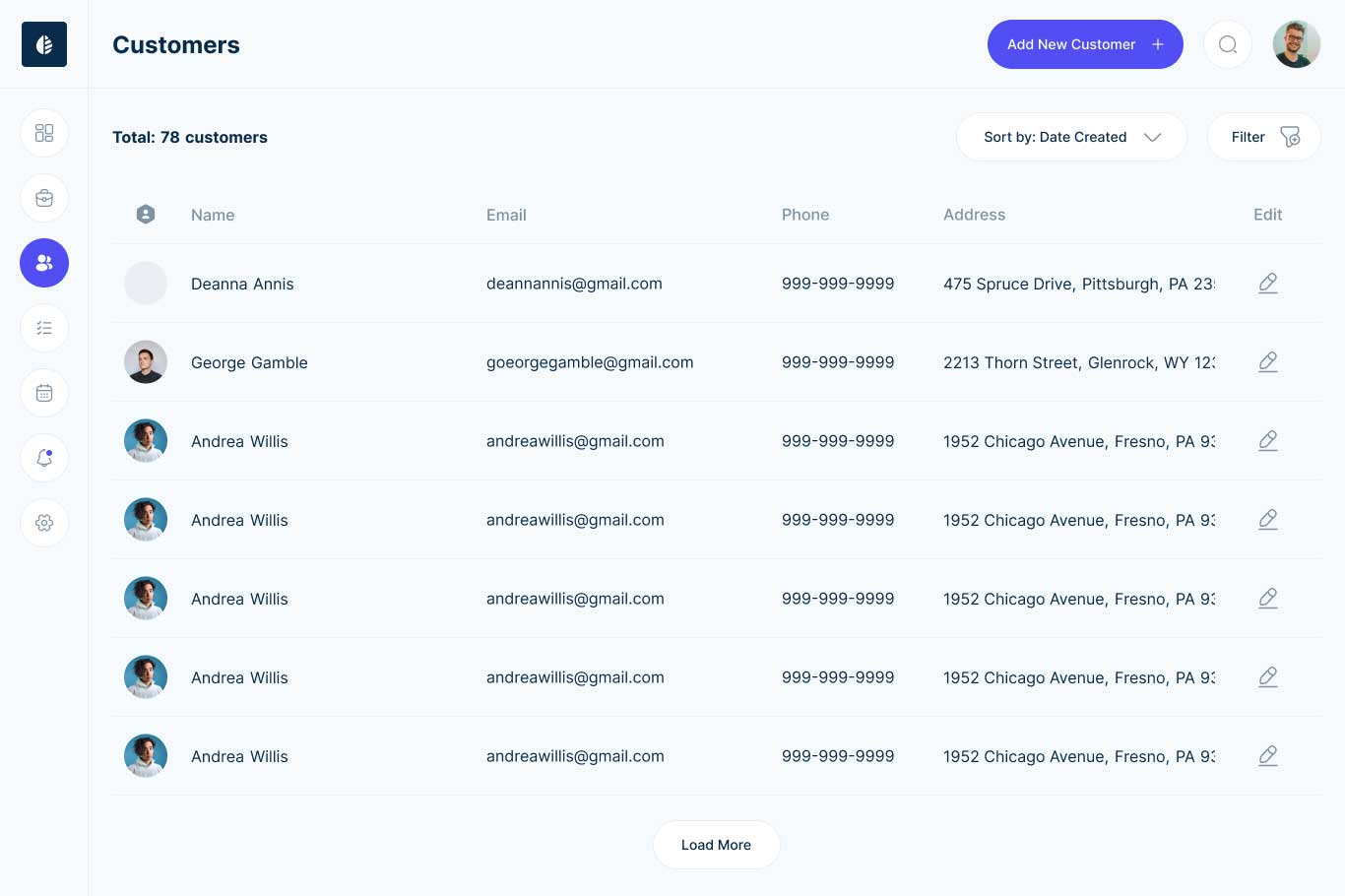Click the notifications bell icon
This screenshot has height=896, width=1345.
[x=44, y=458]
